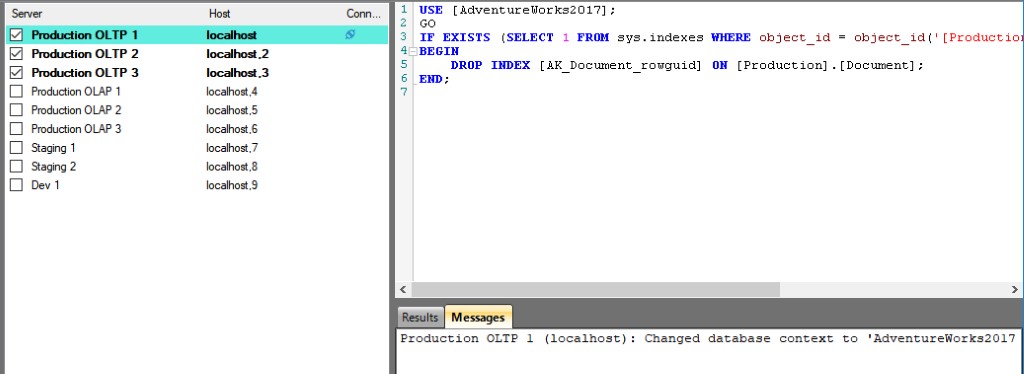Click the BEGIN keyword on line 4
Screen dimensions: 1024x374
tap(439, 51)
